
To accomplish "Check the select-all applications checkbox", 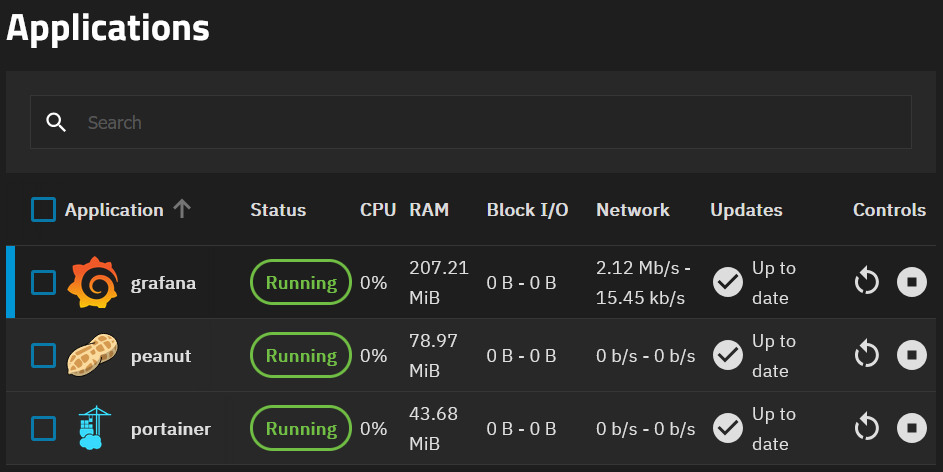I will [43, 210].
